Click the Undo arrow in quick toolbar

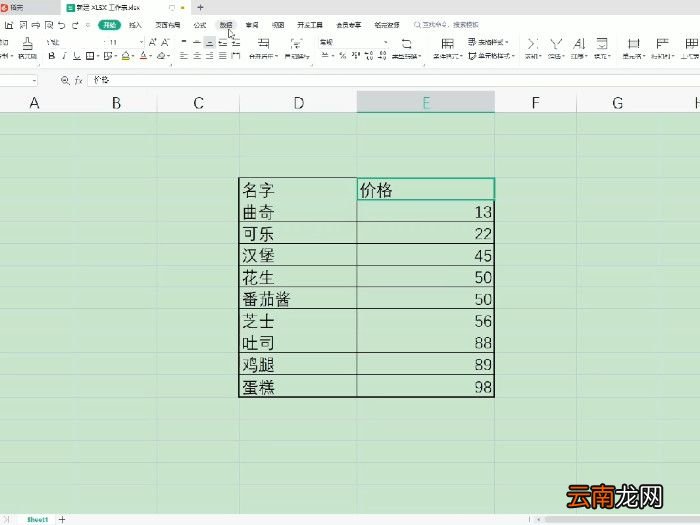point(62,25)
